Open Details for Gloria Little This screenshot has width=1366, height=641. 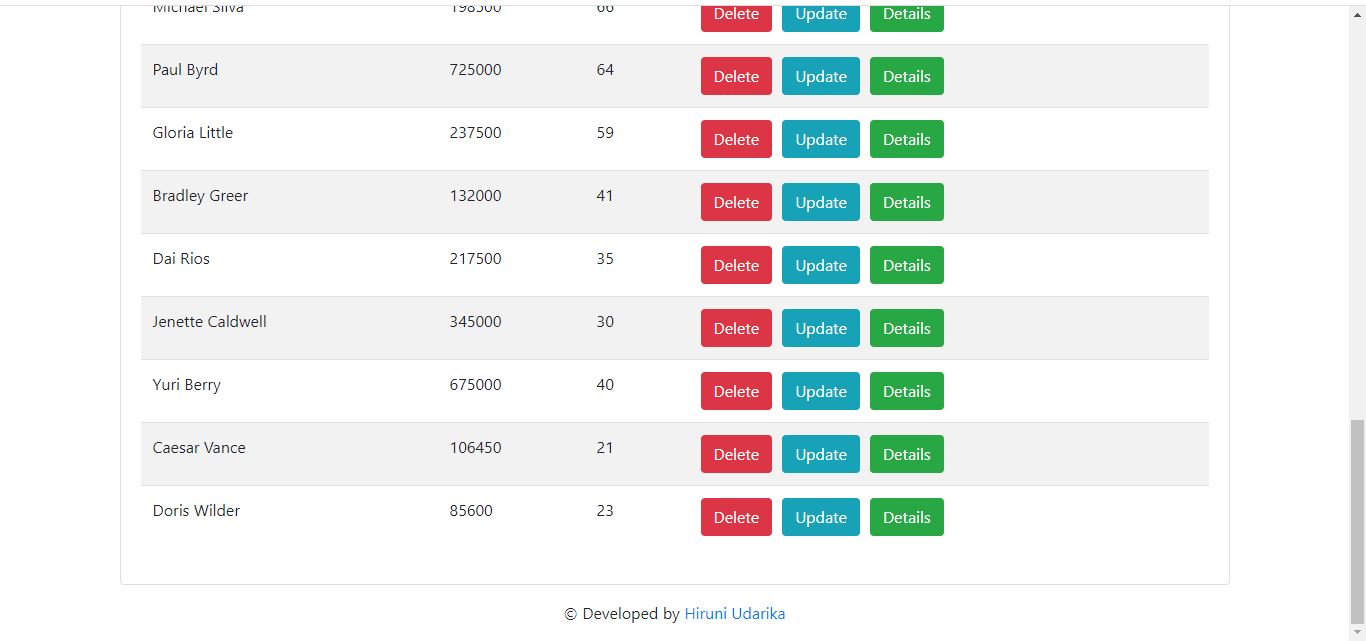[907, 139]
